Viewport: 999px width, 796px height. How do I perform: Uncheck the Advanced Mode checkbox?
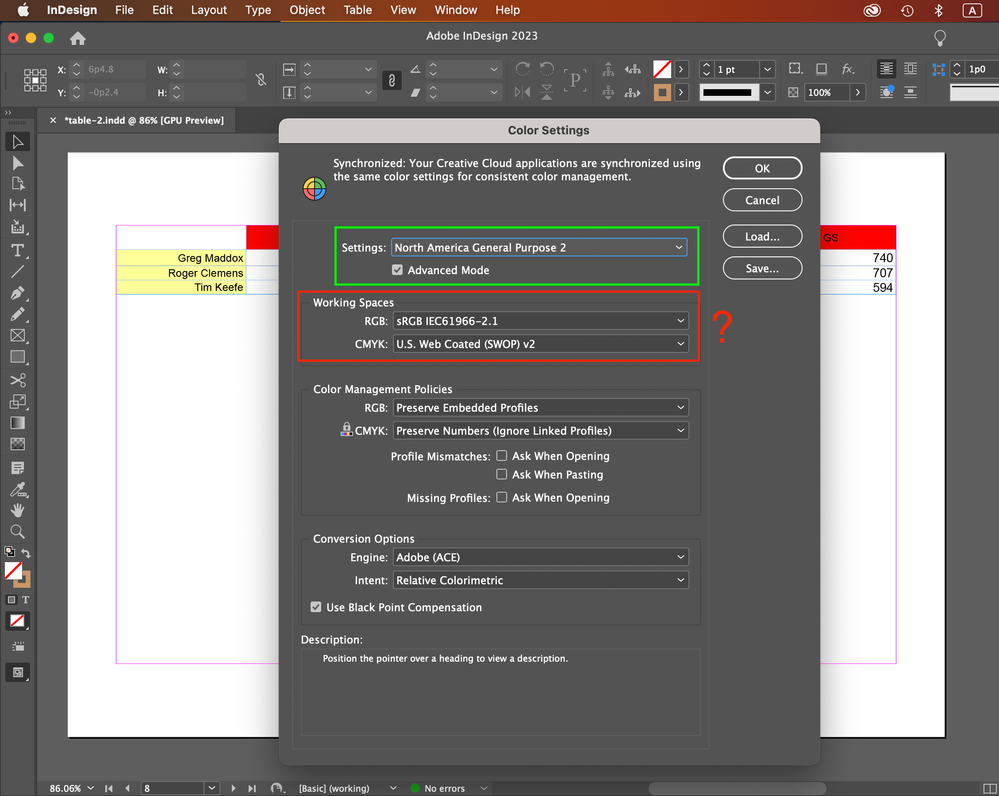coord(397,269)
